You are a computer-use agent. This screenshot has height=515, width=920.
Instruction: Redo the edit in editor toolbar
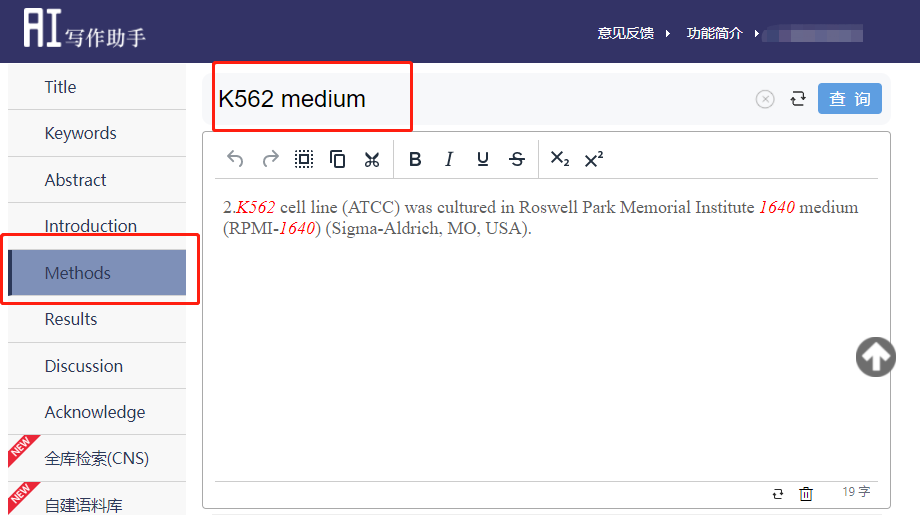click(270, 159)
